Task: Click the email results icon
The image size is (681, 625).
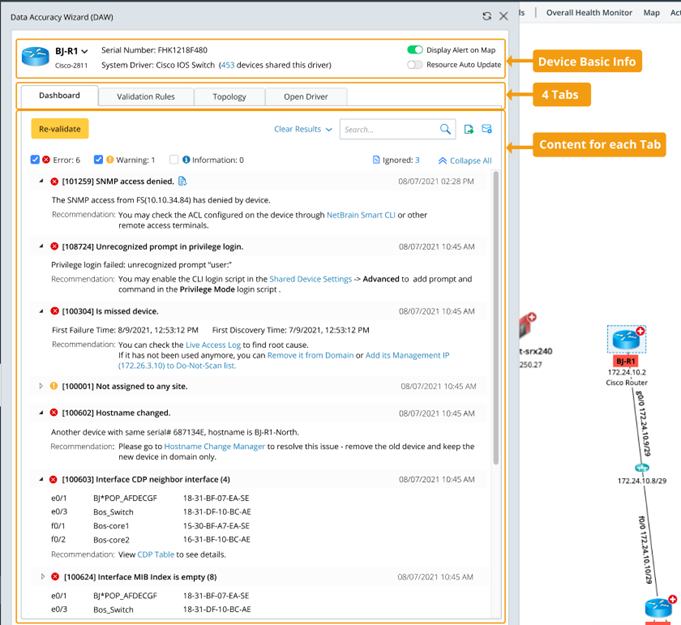Action: [x=487, y=129]
